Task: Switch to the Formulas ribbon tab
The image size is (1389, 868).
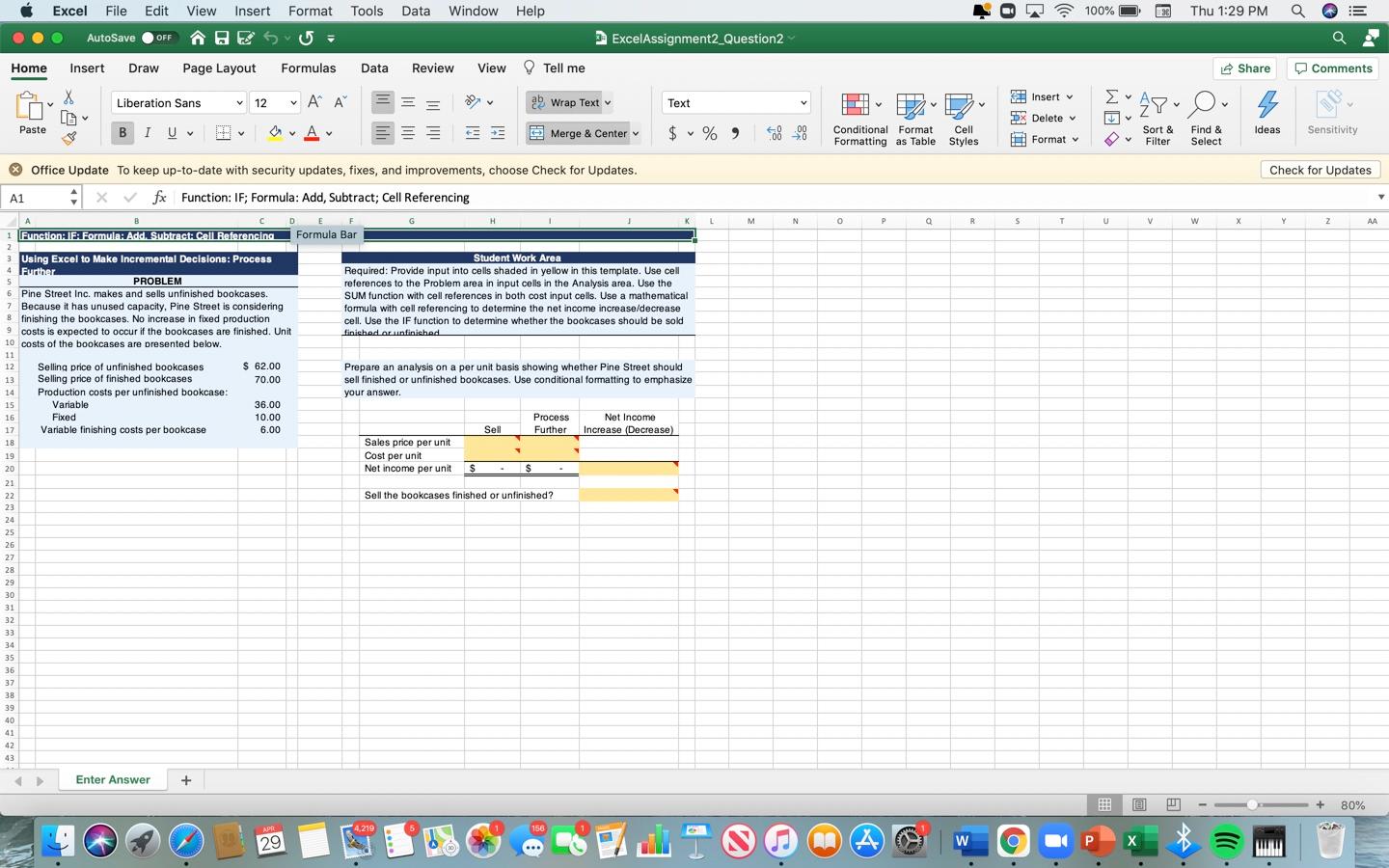Action: click(309, 68)
